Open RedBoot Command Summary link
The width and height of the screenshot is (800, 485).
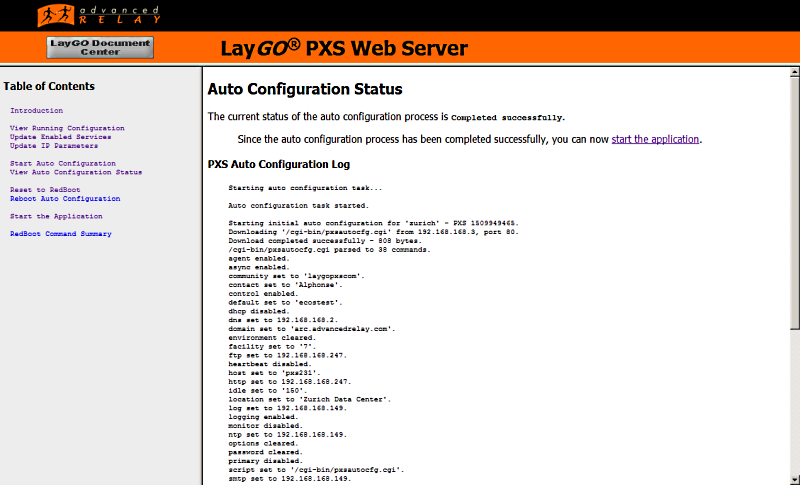61,234
